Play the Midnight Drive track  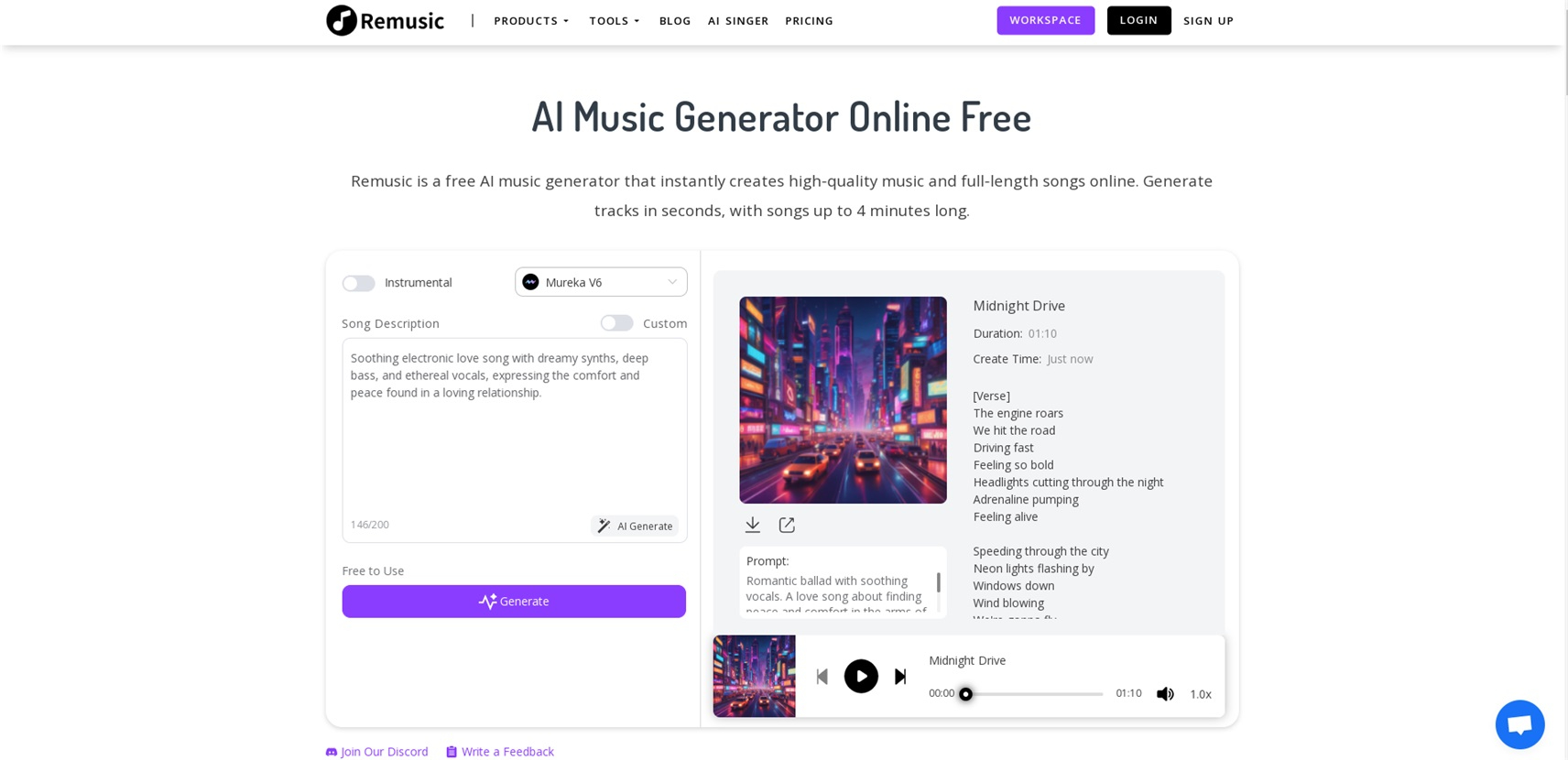(x=861, y=677)
